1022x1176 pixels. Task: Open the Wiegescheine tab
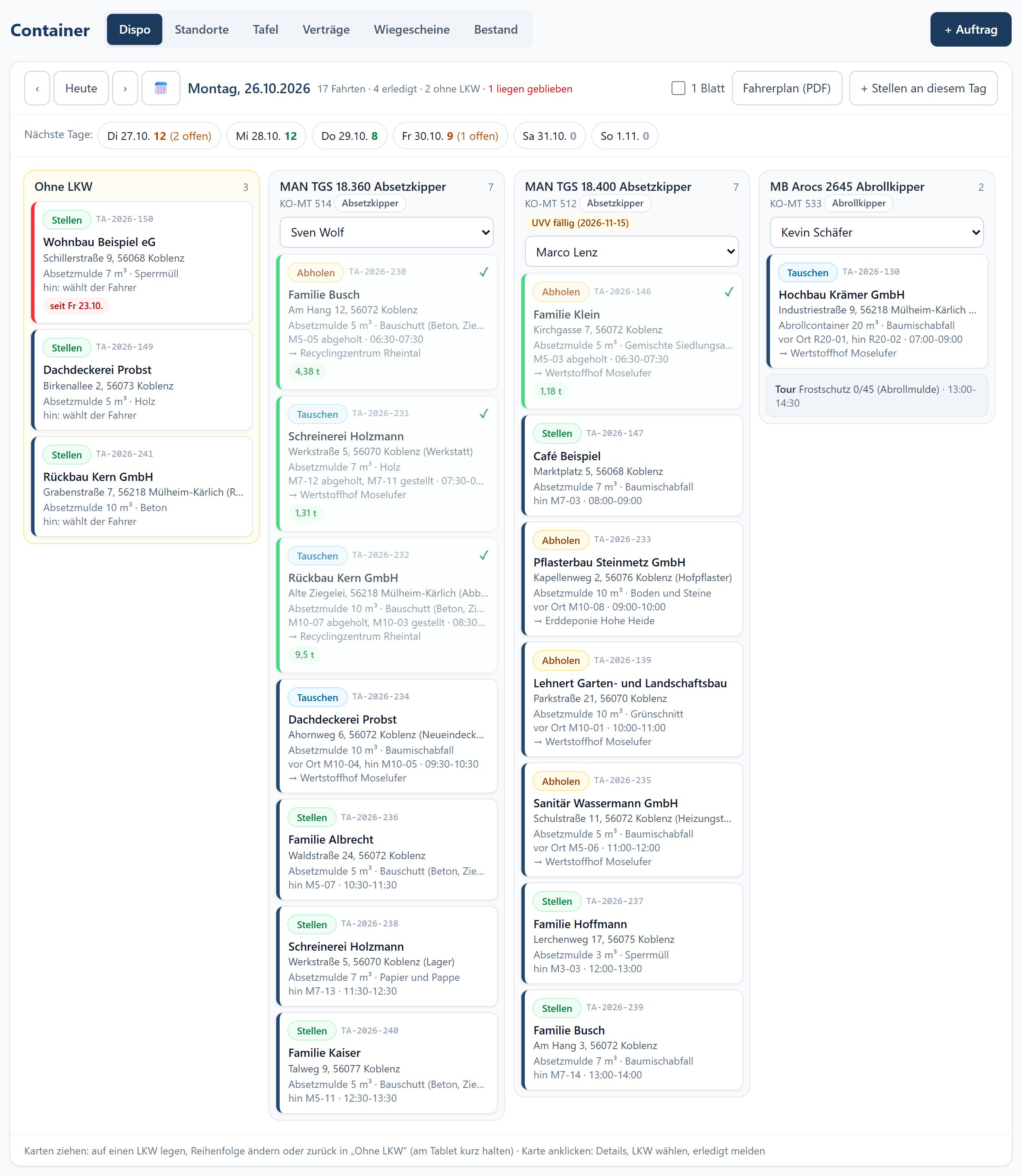click(x=412, y=30)
